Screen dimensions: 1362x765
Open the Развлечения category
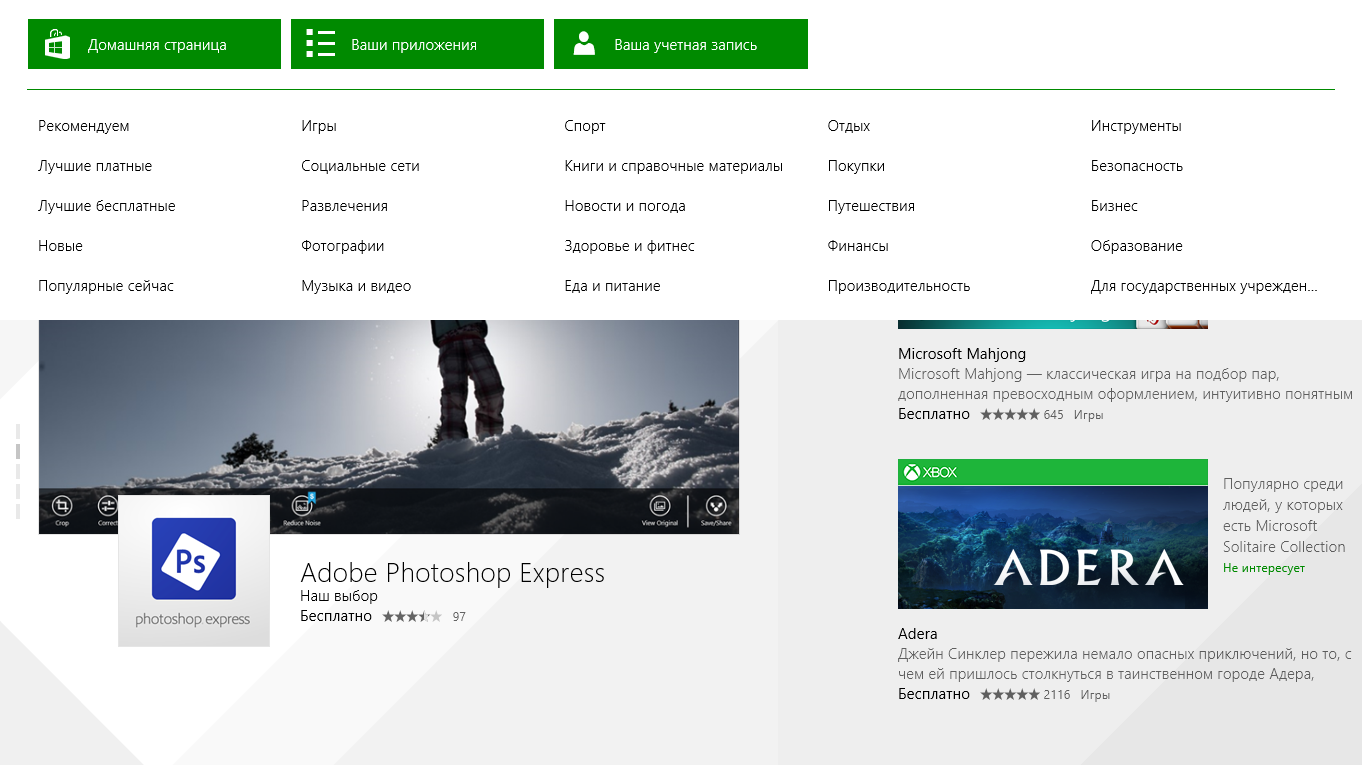point(344,206)
